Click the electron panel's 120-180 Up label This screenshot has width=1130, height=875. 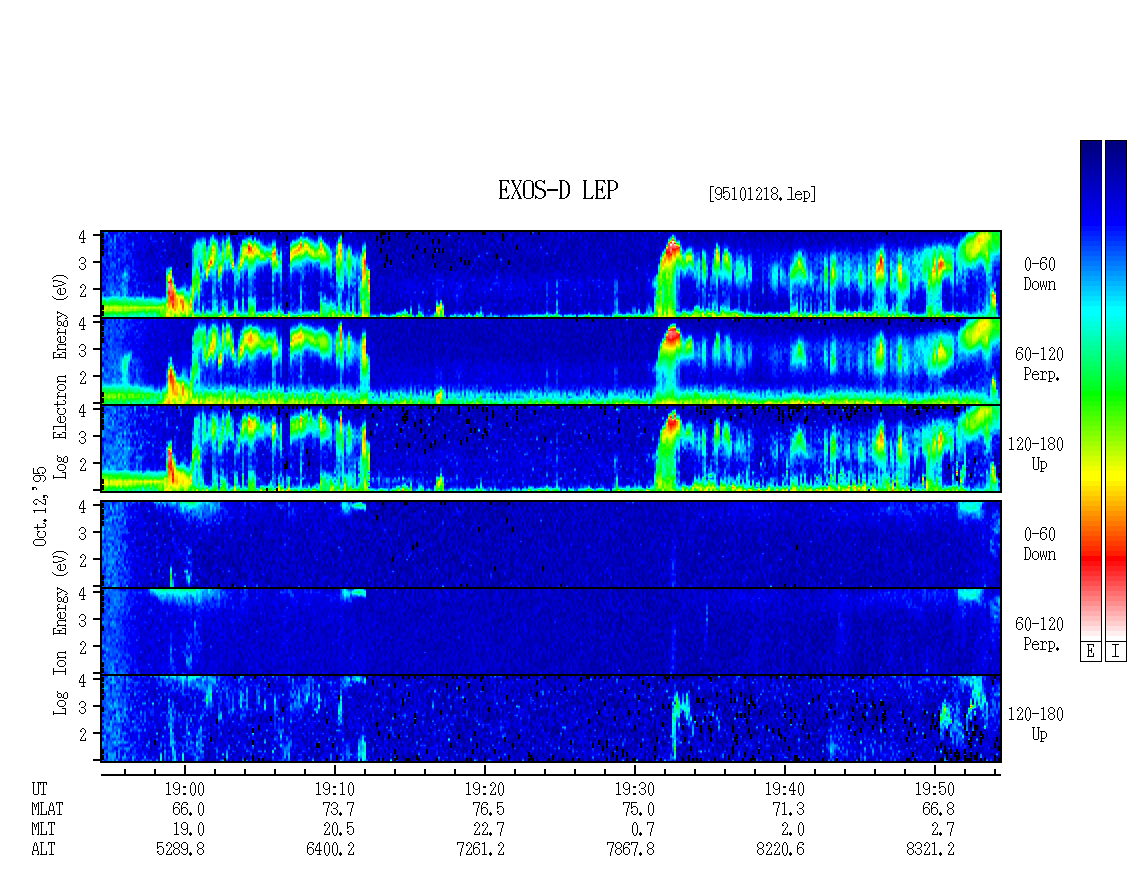coord(1036,454)
